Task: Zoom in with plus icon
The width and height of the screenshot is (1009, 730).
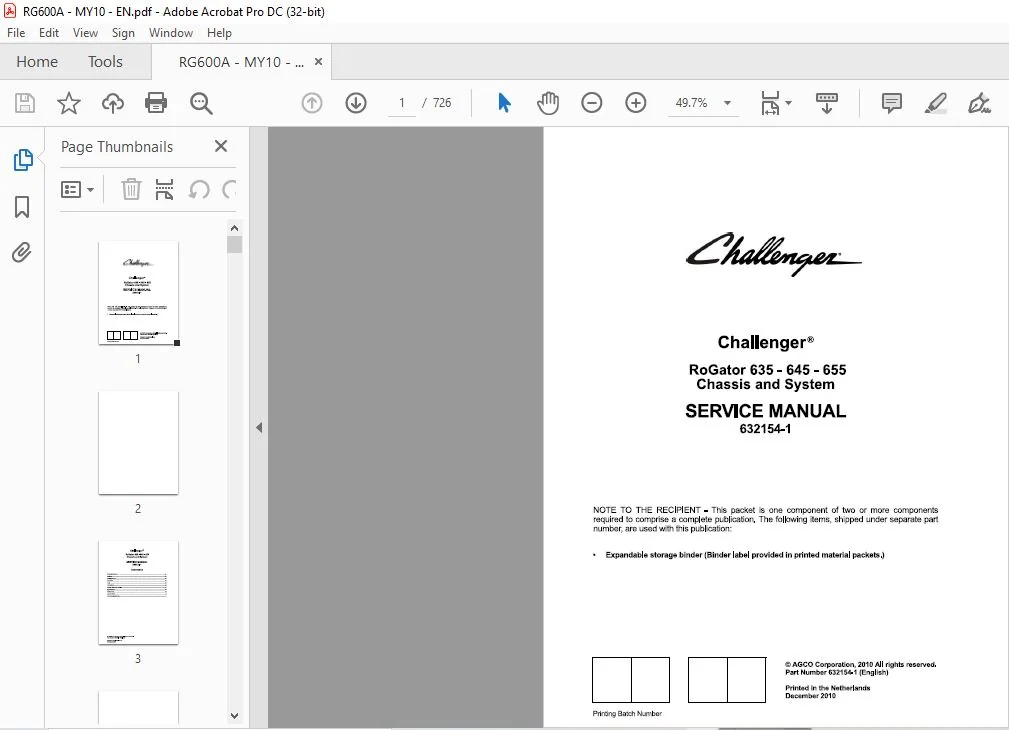Action: point(636,103)
